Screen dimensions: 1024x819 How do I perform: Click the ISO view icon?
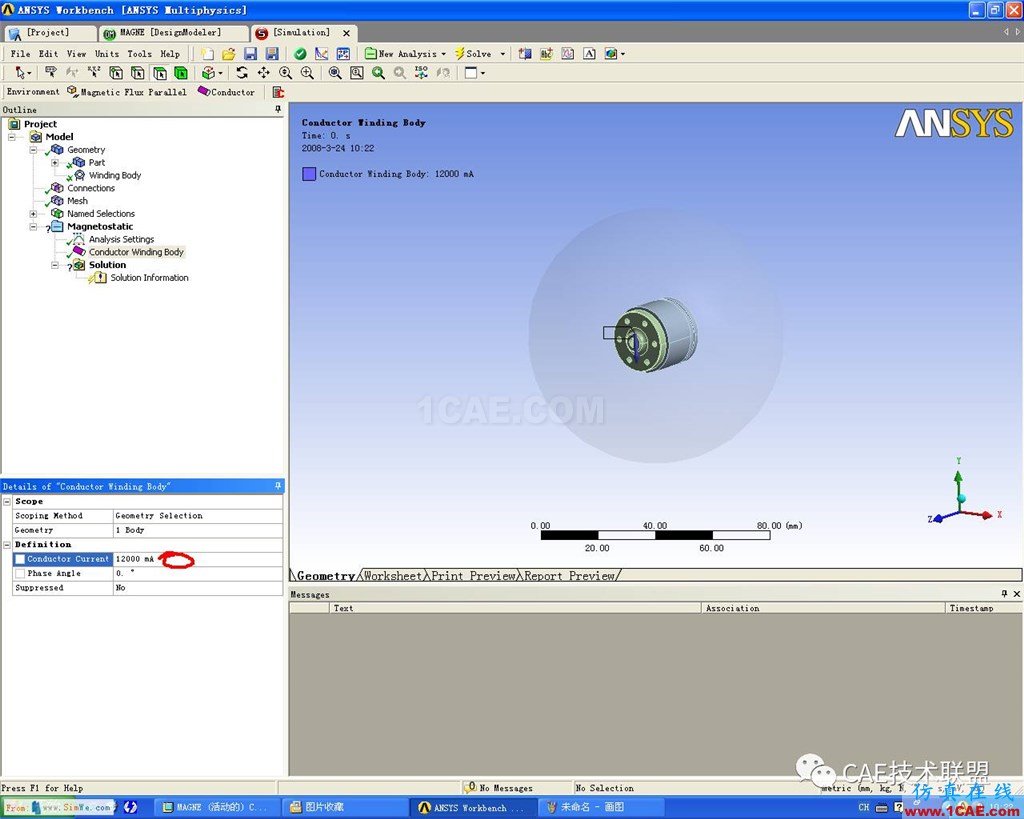pos(421,72)
